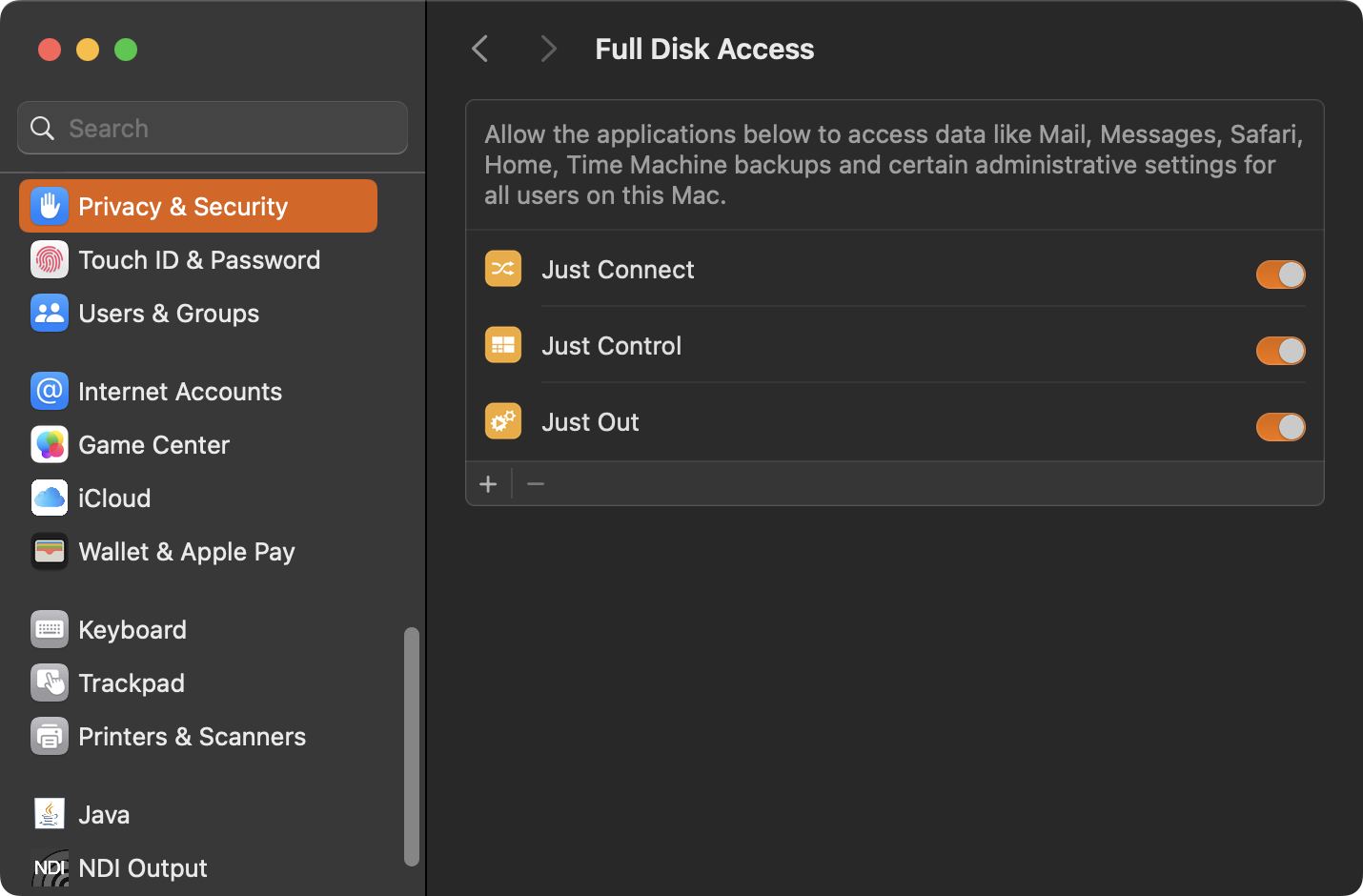This screenshot has width=1363, height=896.
Task: Open Printers & Scanners pane
Action: (x=198, y=736)
